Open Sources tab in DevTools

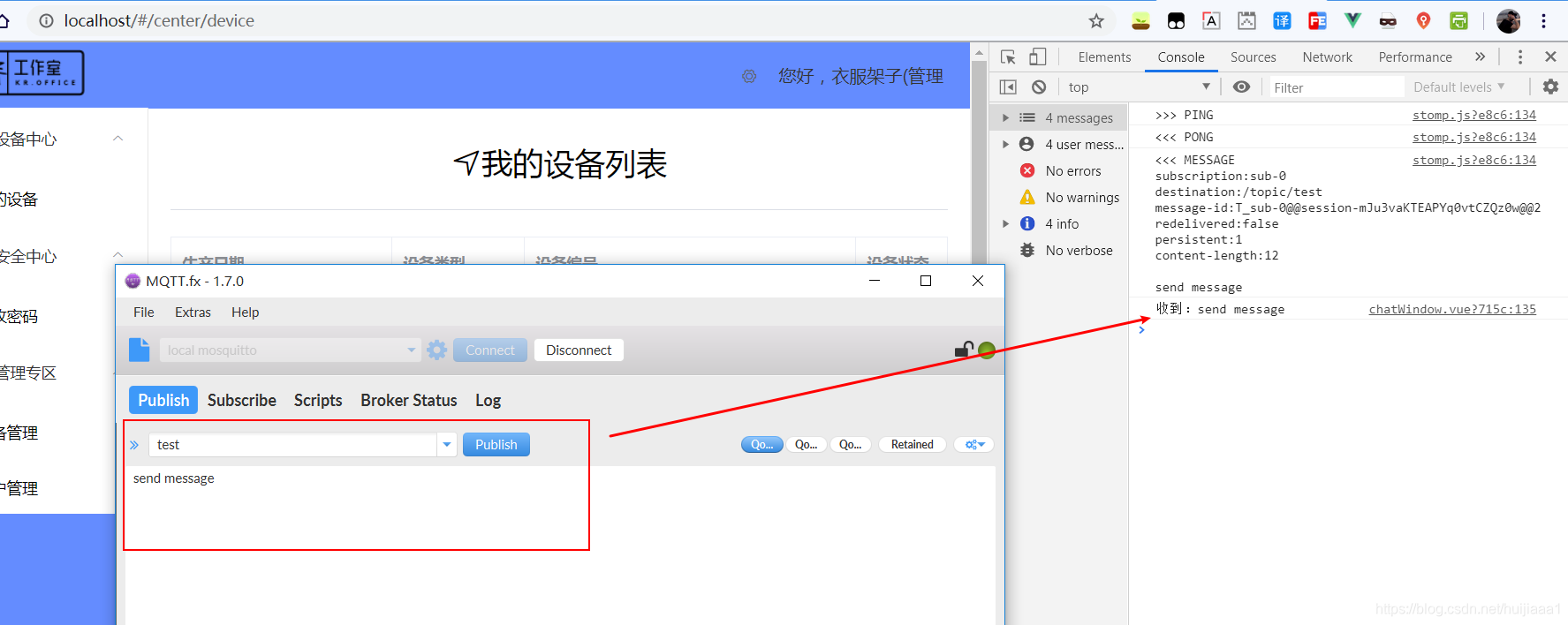(x=1254, y=57)
